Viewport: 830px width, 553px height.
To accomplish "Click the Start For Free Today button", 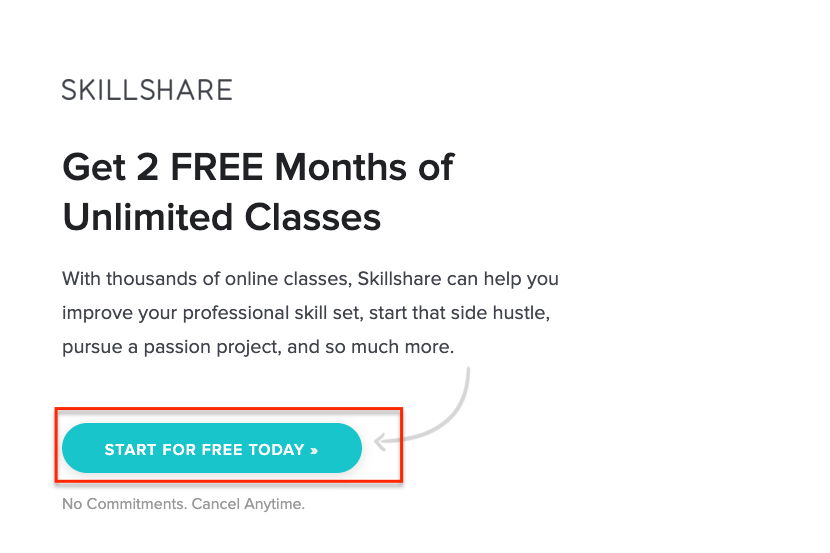I will pyautogui.click(x=212, y=448).
